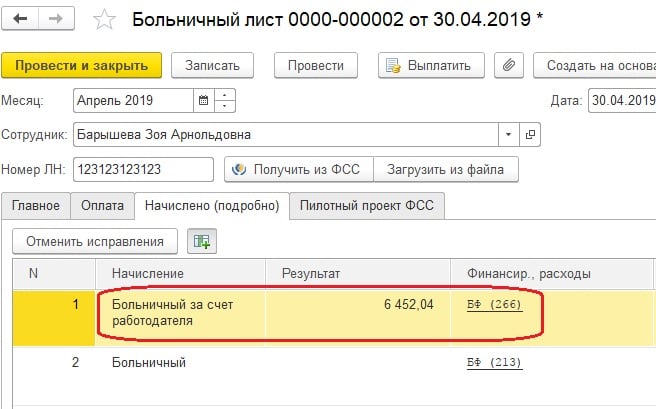This screenshot has height=409, width=656.
Task: Open the БФ (266) financing link
Action: [x=494, y=305]
